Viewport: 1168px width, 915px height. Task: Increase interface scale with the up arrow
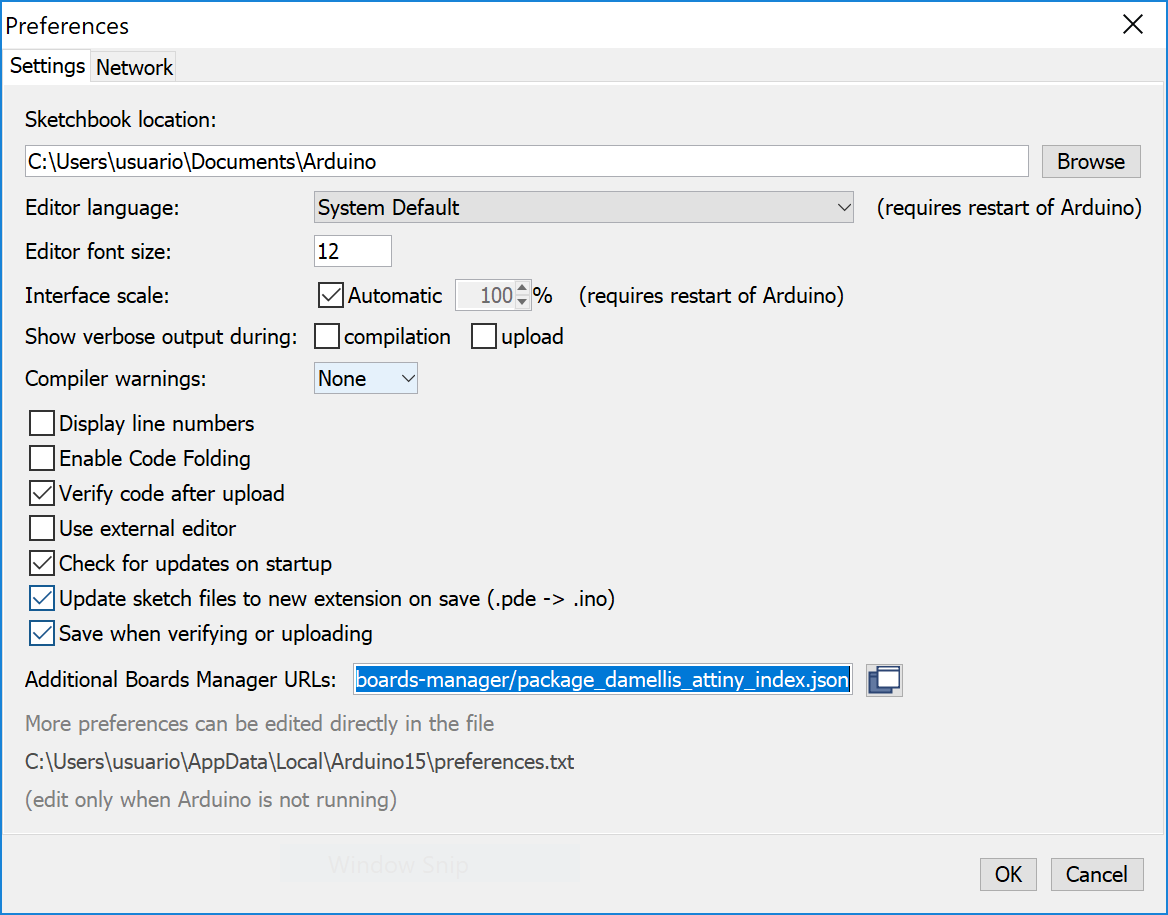pos(522,290)
